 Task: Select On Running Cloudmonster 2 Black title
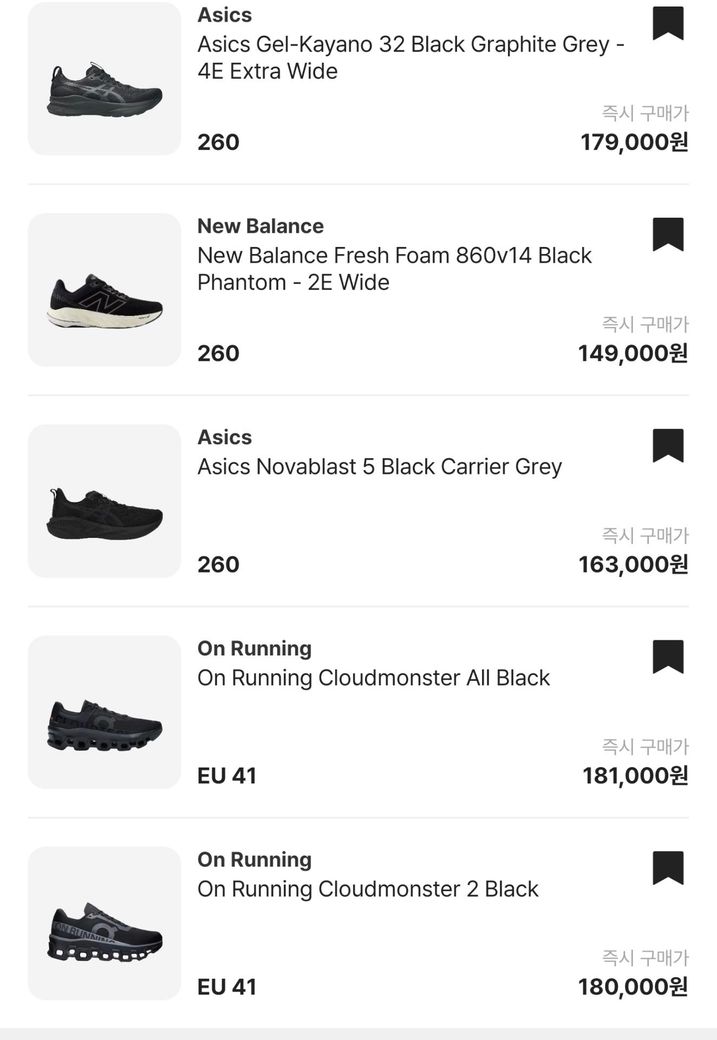(367, 889)
